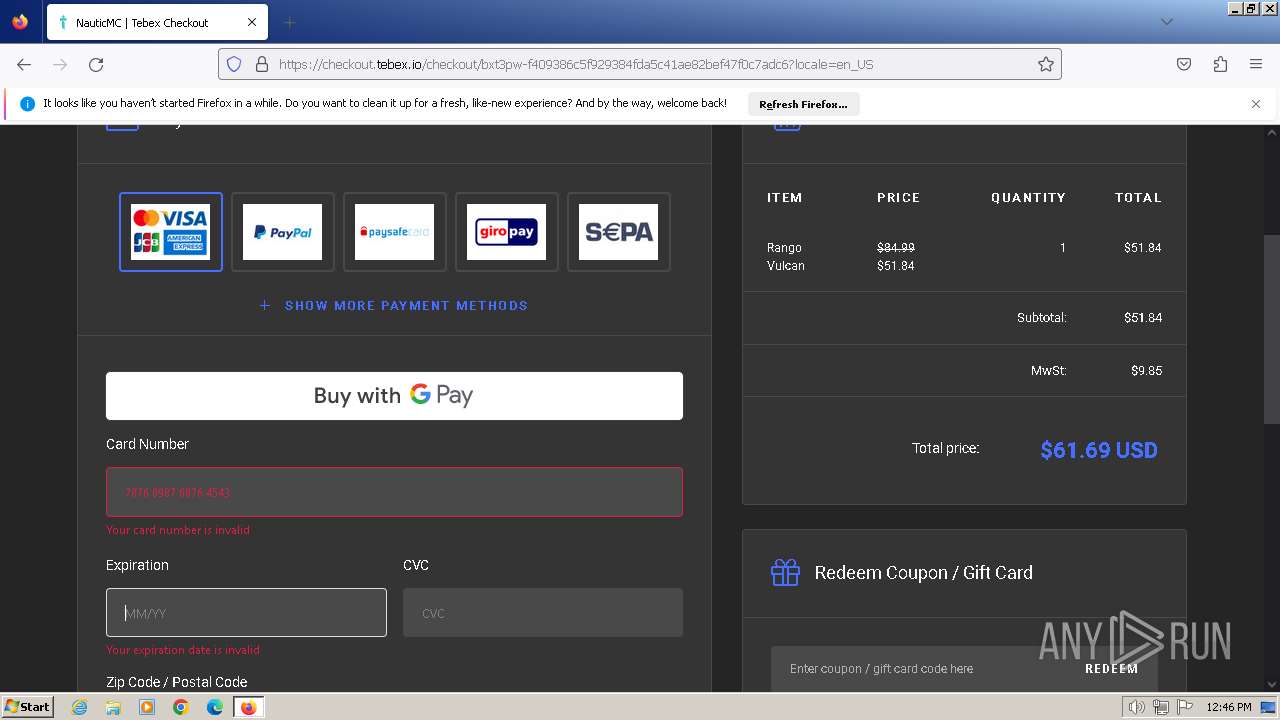Click the MwSt $9.85 value

point(1146,370)
